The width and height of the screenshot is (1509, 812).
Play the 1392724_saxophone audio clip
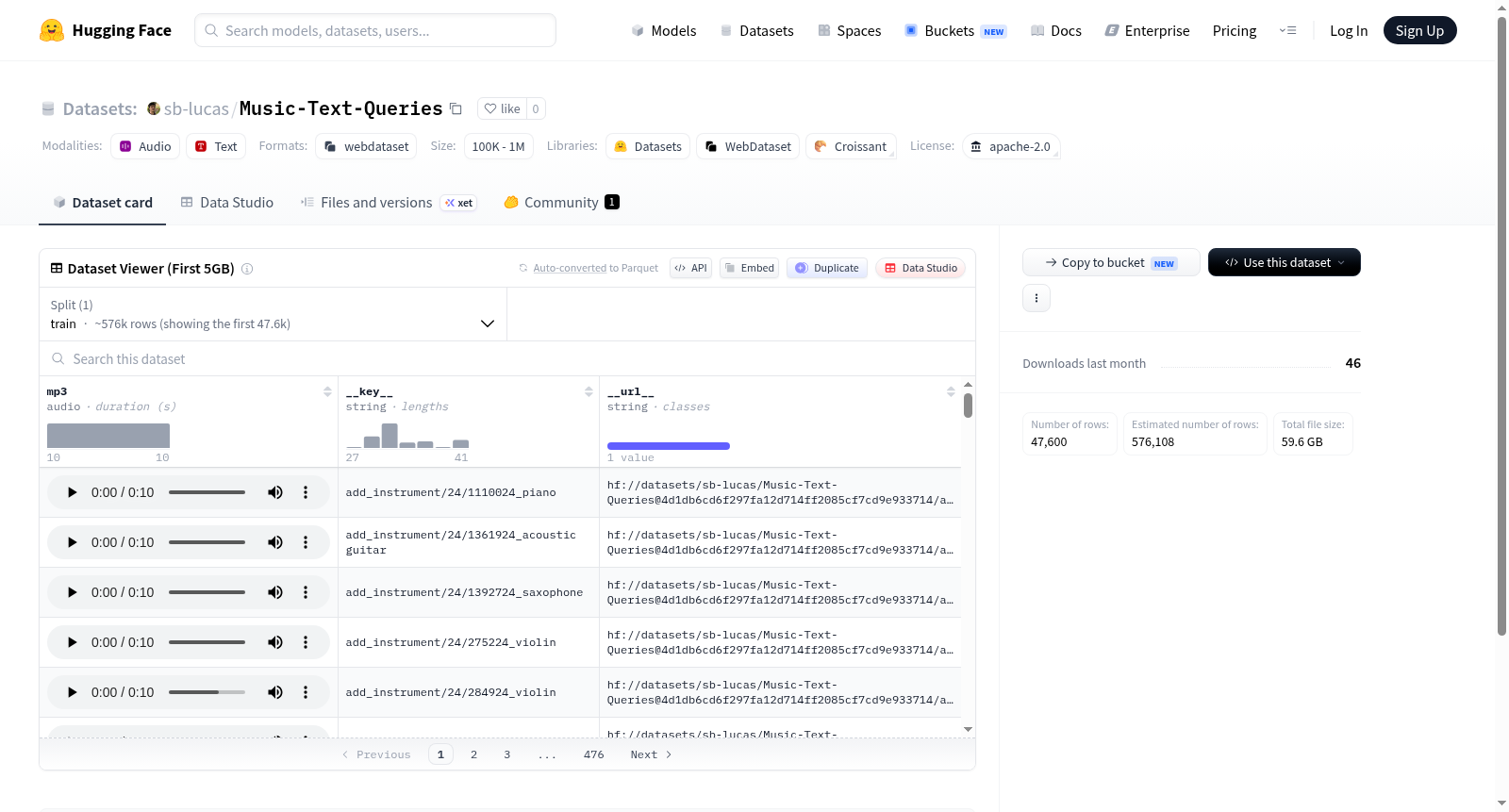point(72,592)
